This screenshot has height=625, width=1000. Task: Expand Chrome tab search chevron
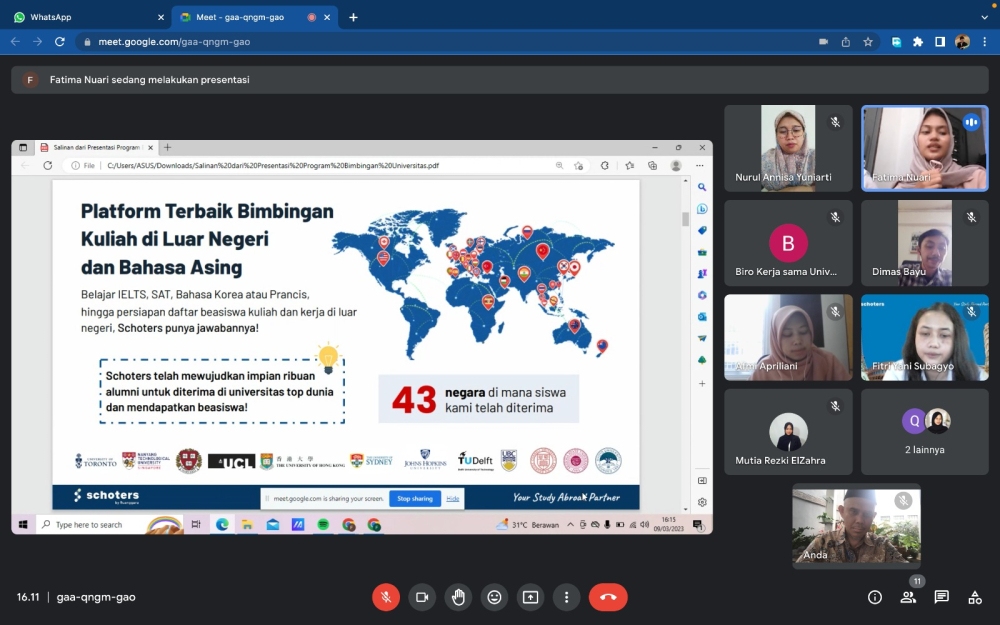point(984,17)
